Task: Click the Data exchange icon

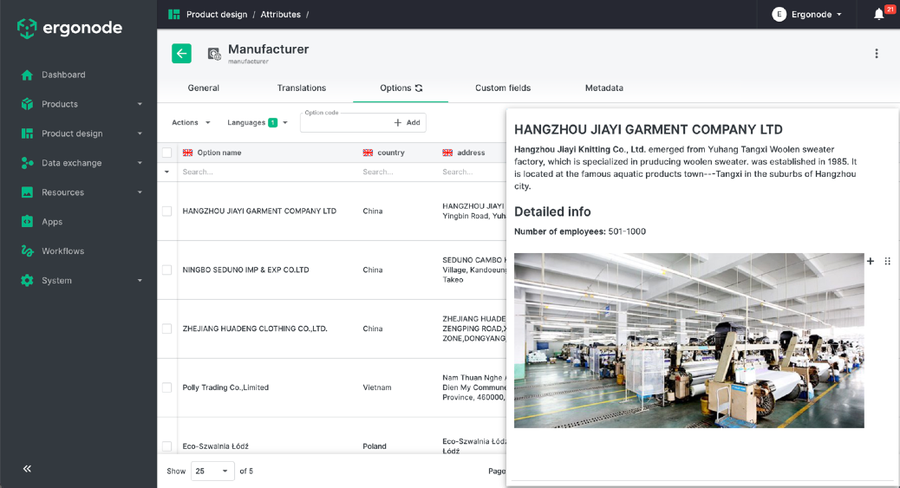Action: pyautogui.click(x=27, y=163)
